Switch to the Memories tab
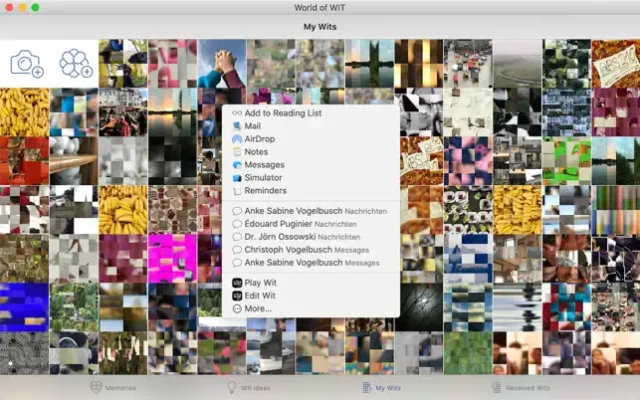The width and height of the screenshot is (640, 400). coord(112,387)
